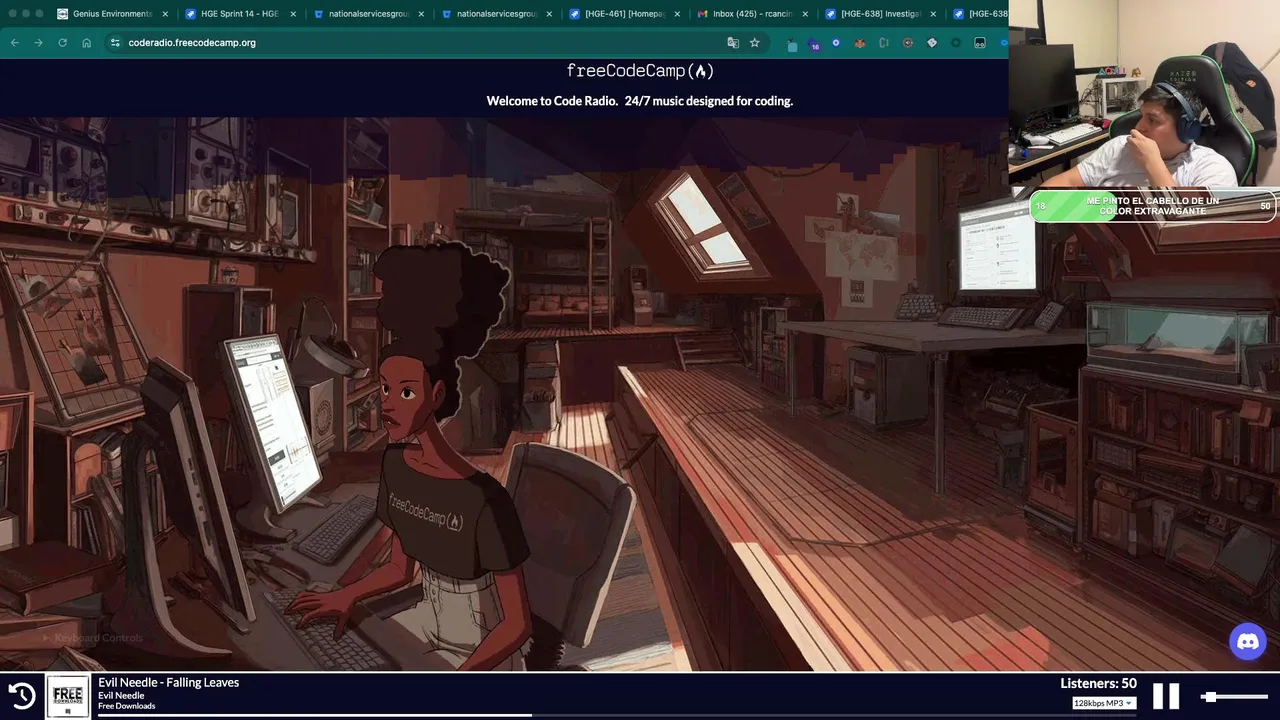
Task: Open the MetaMask fox extension
Action: [860, 43]
